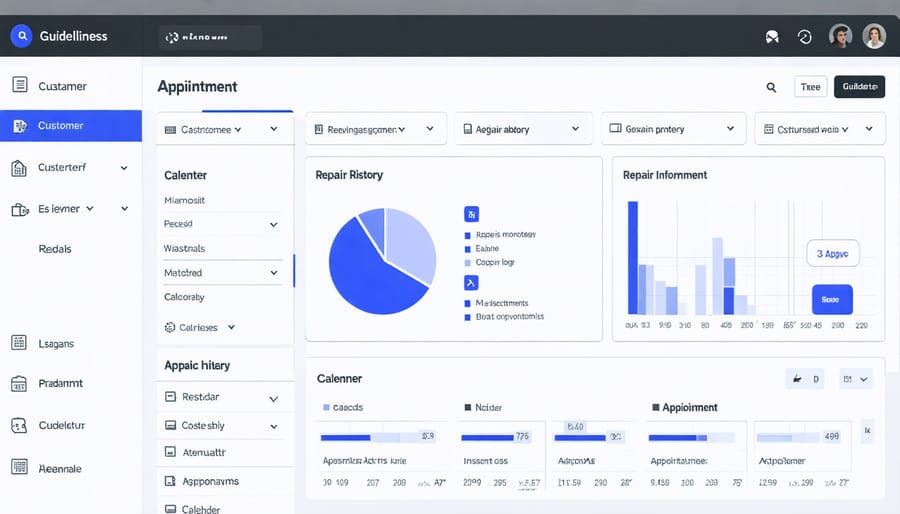This screenshot has width=900, height=514.
Task: Click the Rppeis monotegy legend color square
Action: (x=467, y=235)
